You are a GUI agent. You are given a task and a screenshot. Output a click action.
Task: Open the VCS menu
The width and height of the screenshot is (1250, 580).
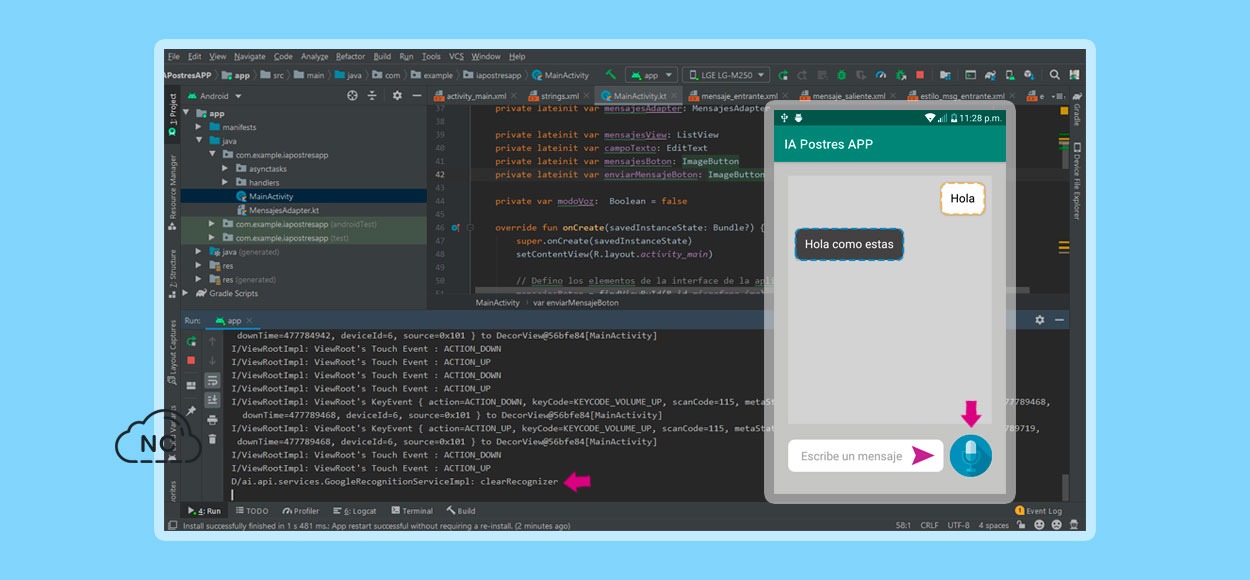(x=456, y=57)
